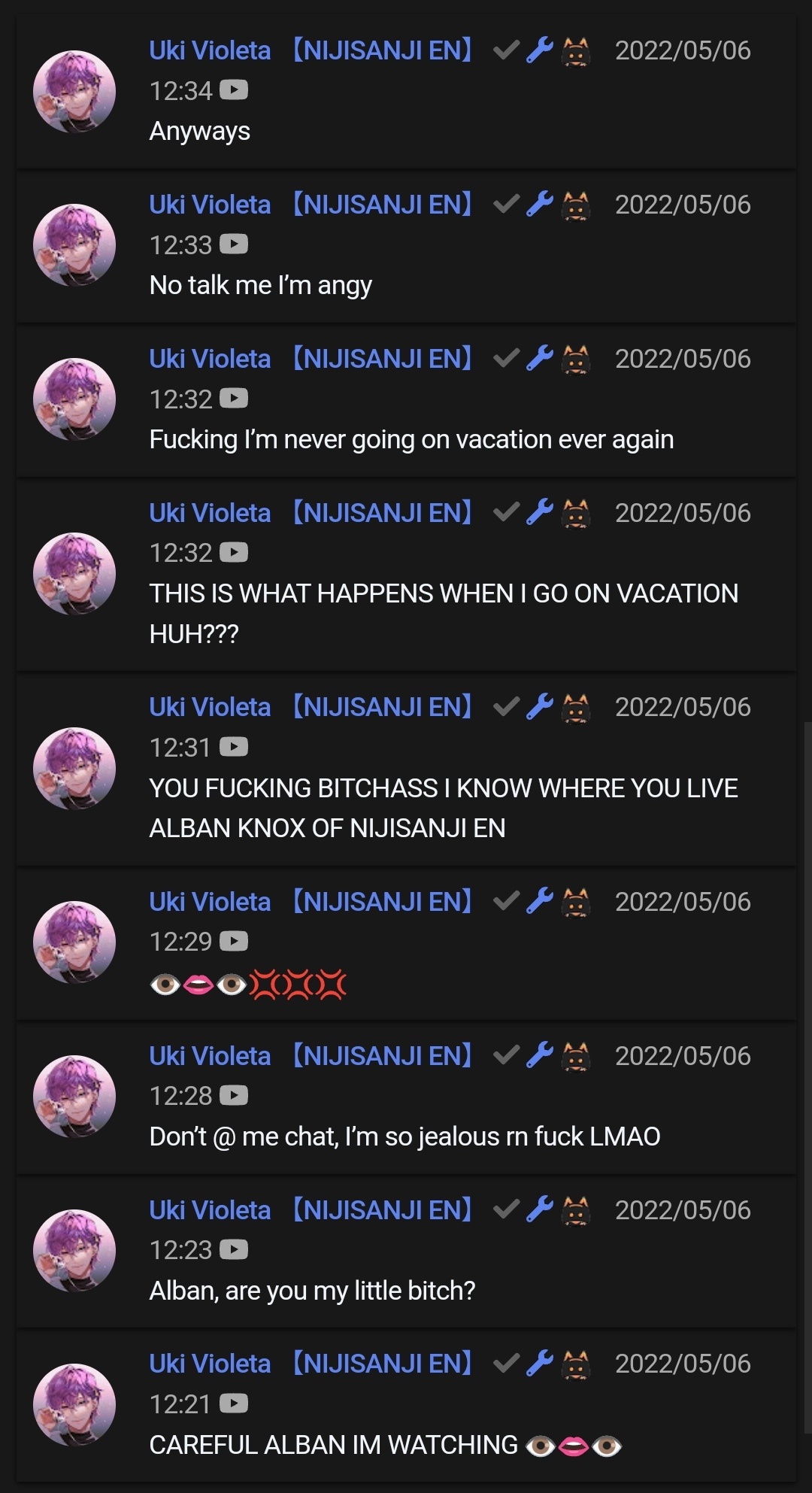Click verified checkmark on 'No talk me' message
812x1493 pixels.
pos(506,204)
